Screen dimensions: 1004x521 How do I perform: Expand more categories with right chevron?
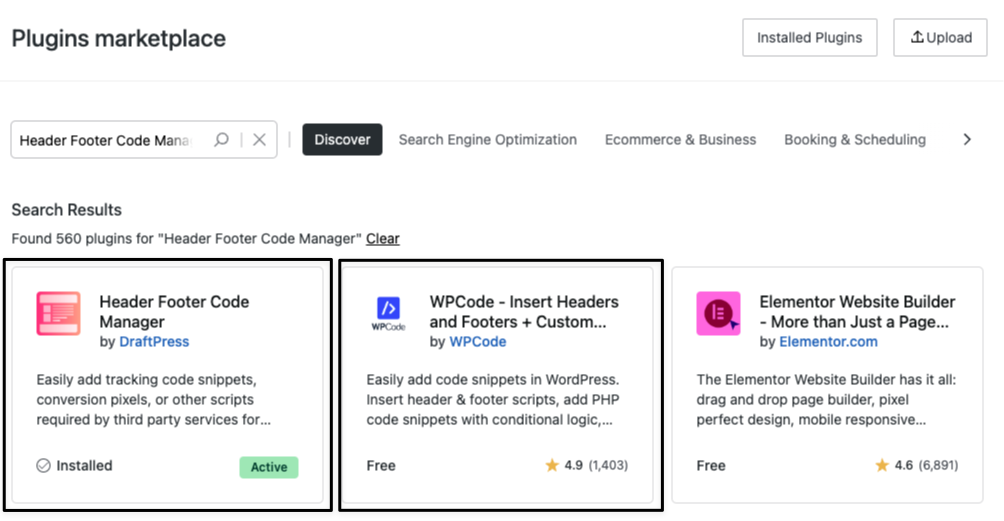point(967,140)
